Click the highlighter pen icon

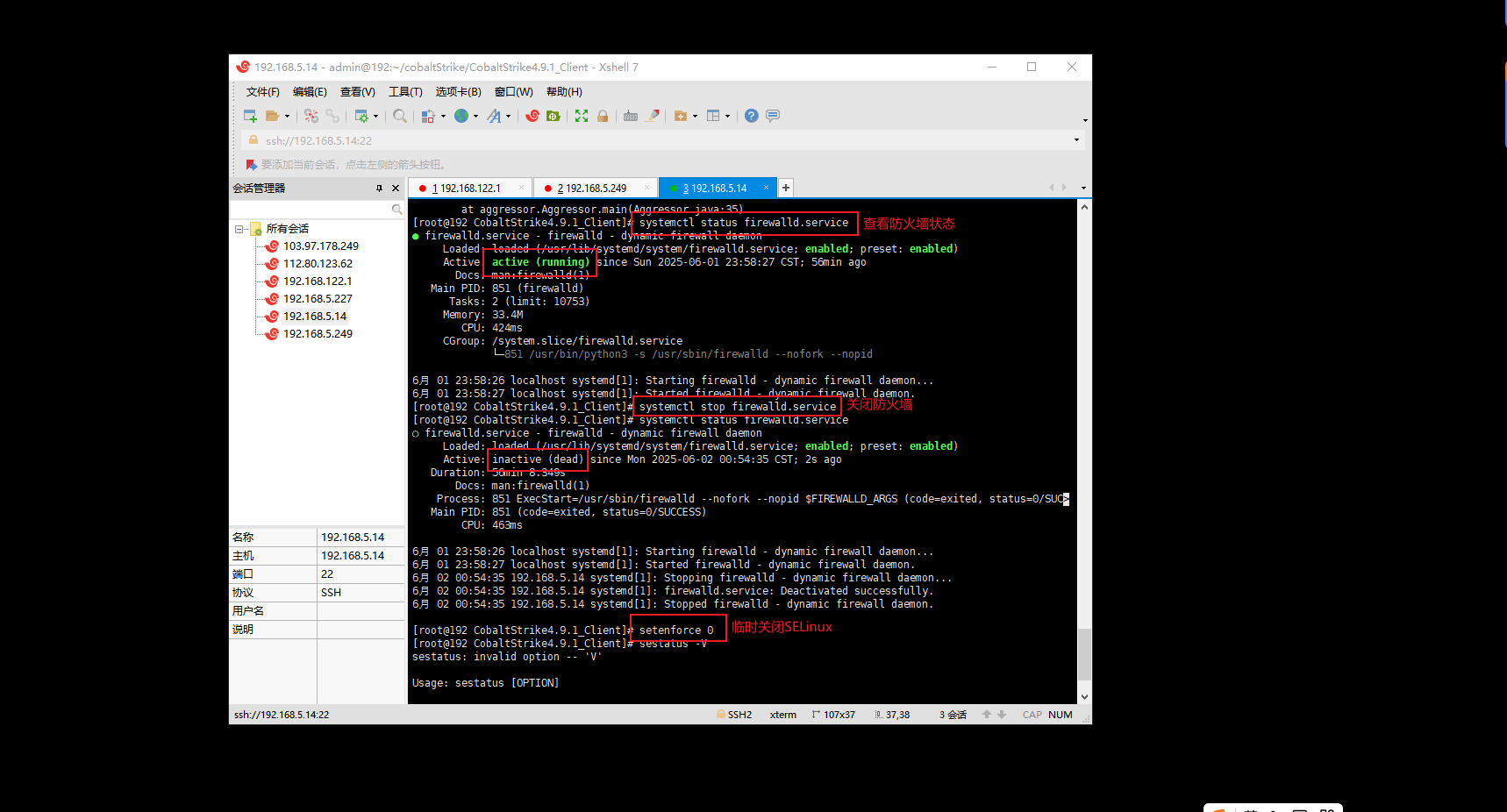point(653,116)
